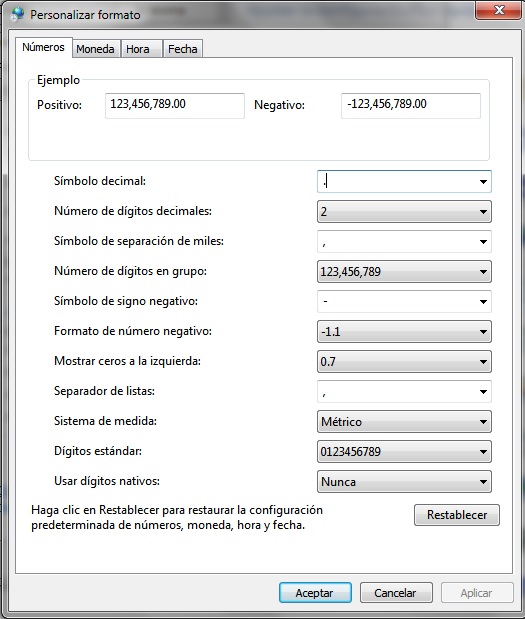Confirm with the Aceptar button
This screenshot has height=619, width=525.
coord(315,593)
